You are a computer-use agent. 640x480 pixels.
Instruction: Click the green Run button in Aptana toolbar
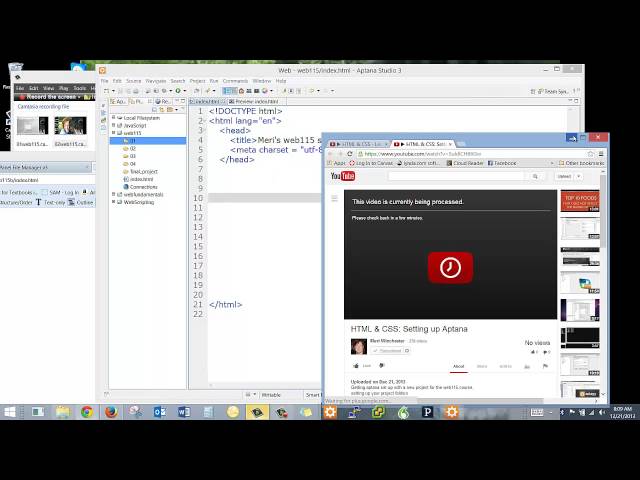(178, 91)
